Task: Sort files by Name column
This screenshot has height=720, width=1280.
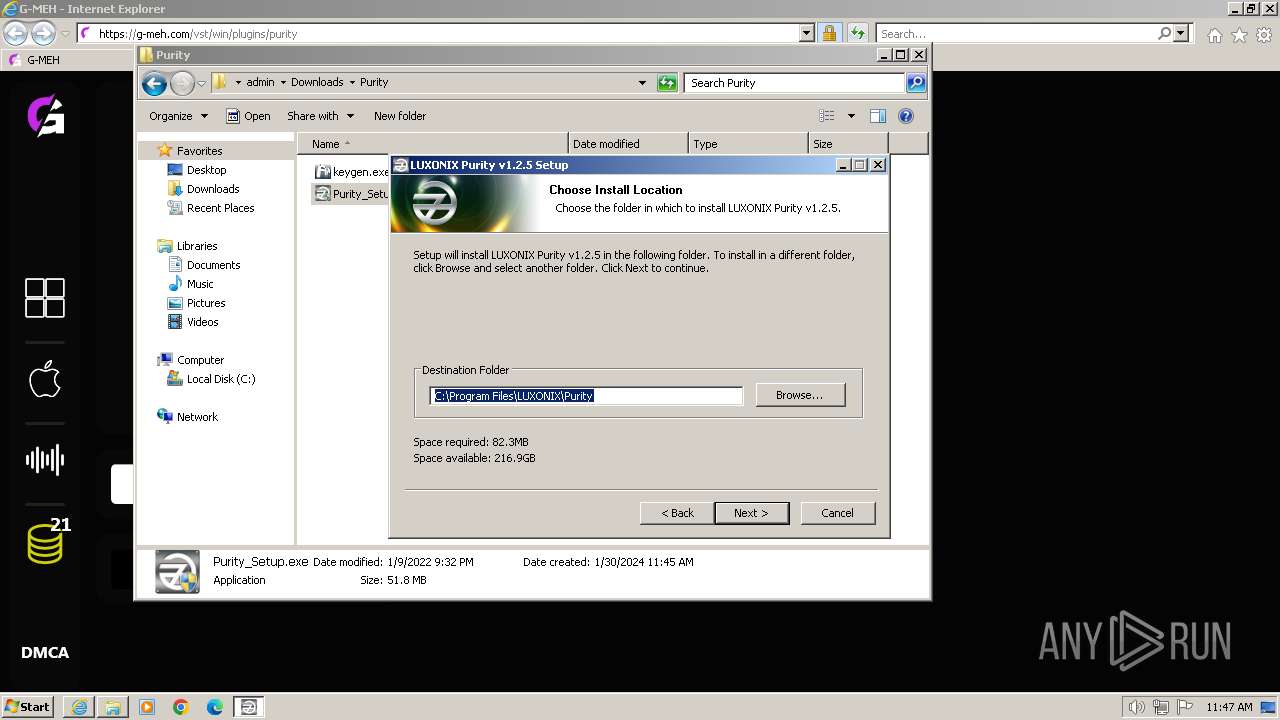Action: point(433,144)
